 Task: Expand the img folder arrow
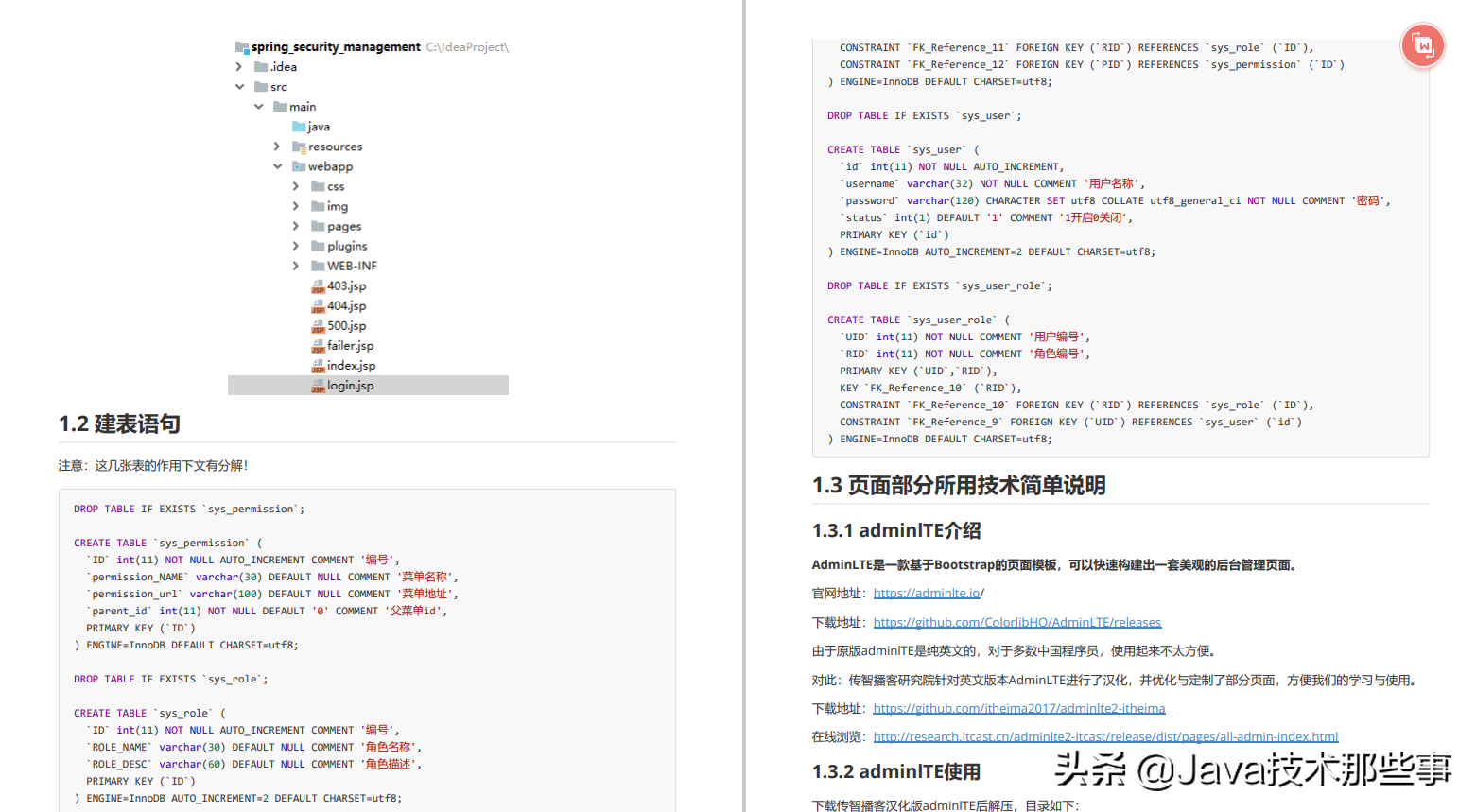tap(295, 206)
